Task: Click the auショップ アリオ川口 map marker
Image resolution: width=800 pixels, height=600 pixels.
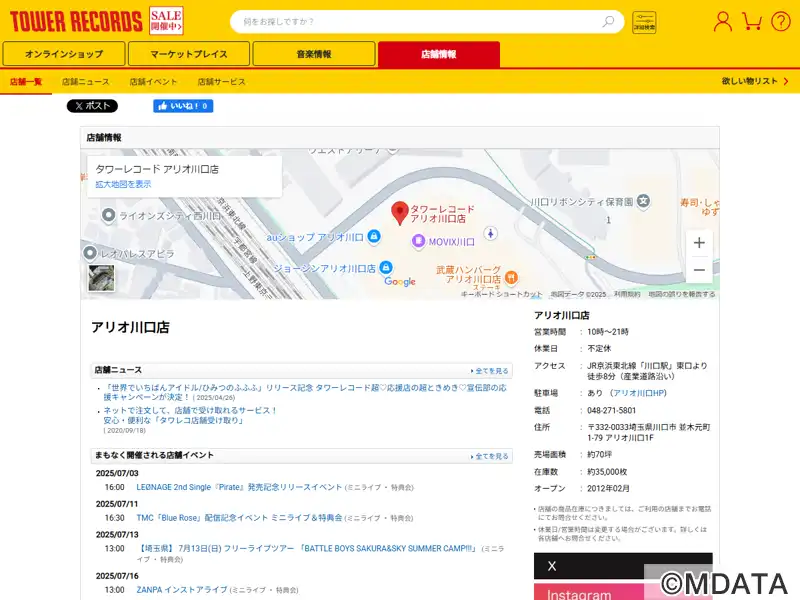Action: [x=374, y=236]
